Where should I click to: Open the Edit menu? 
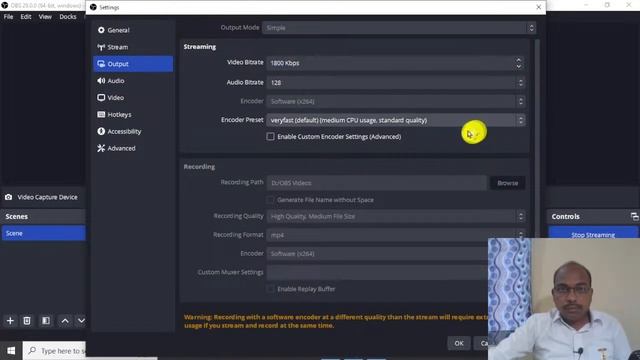tap(26, 17)
